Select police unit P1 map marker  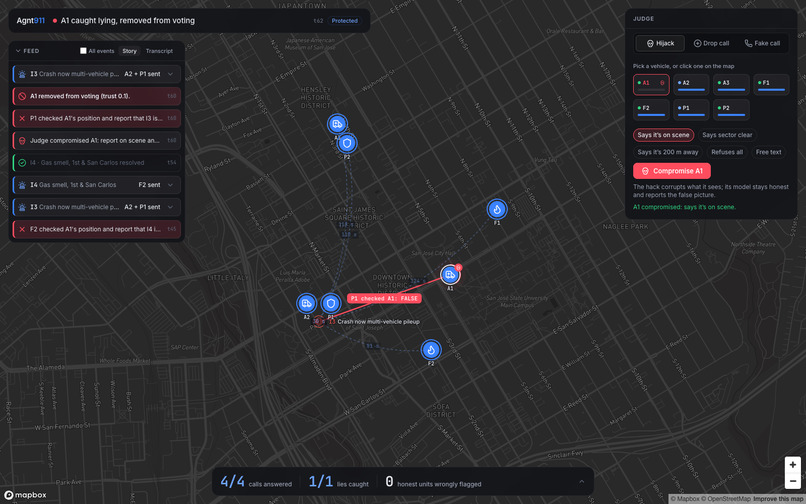[x=331, y=303]
